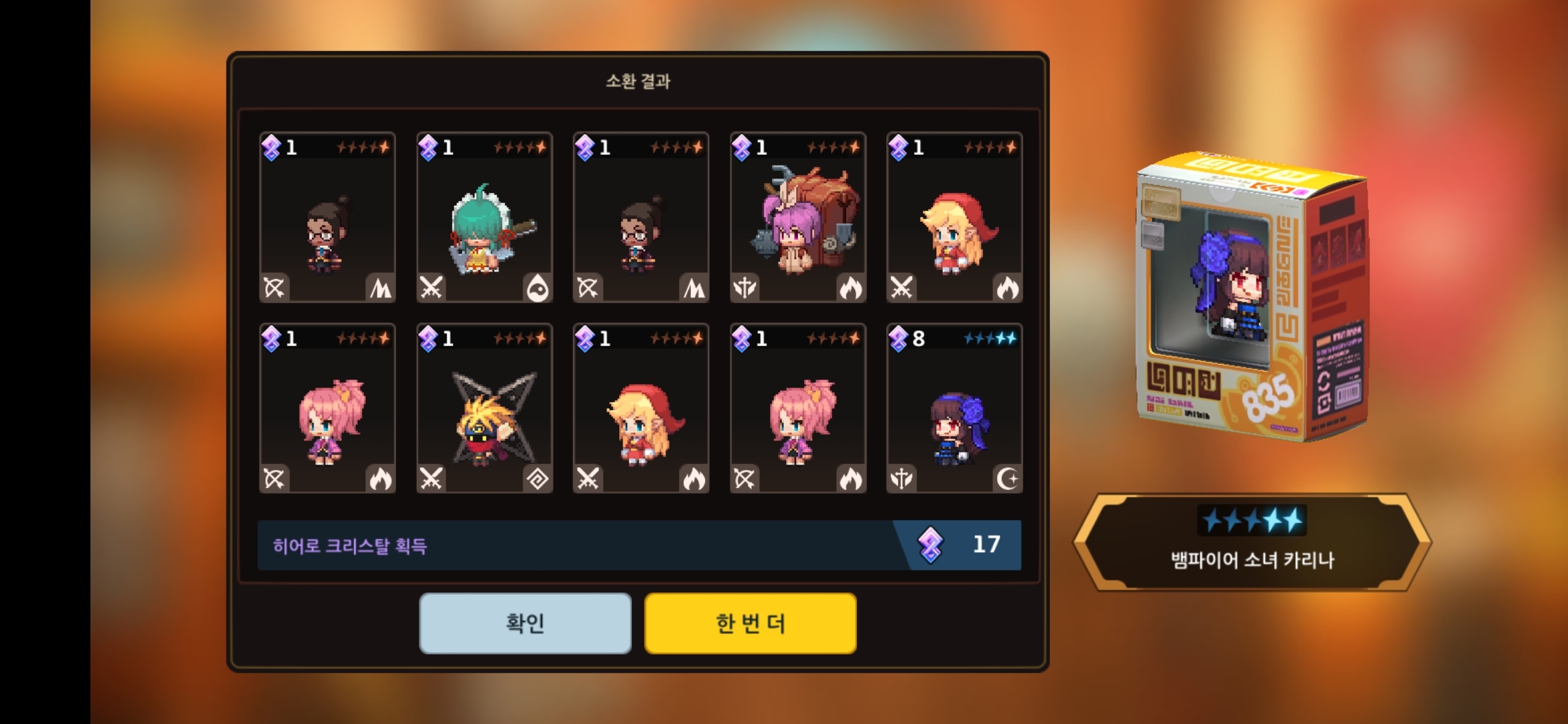
Task: Select the purple-haired merchant backpack hero card
Action: (x=798, y=217)
